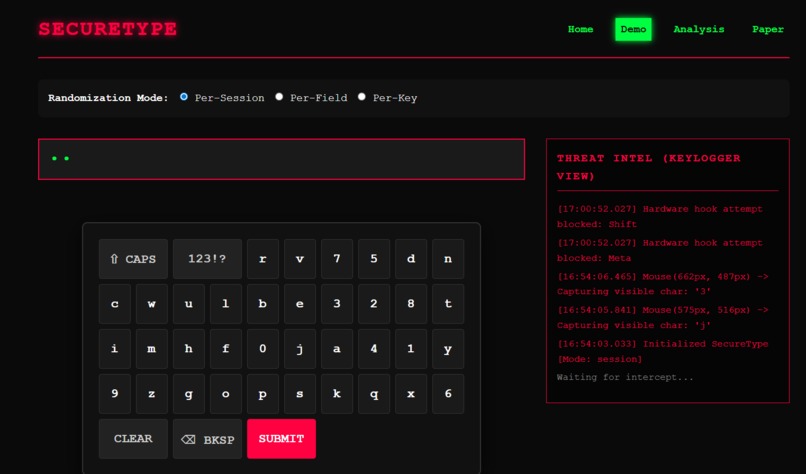Tap the 'd' key on virtual keyboard
Viewport: 806px width, 474px height.
tap(411, 259)
